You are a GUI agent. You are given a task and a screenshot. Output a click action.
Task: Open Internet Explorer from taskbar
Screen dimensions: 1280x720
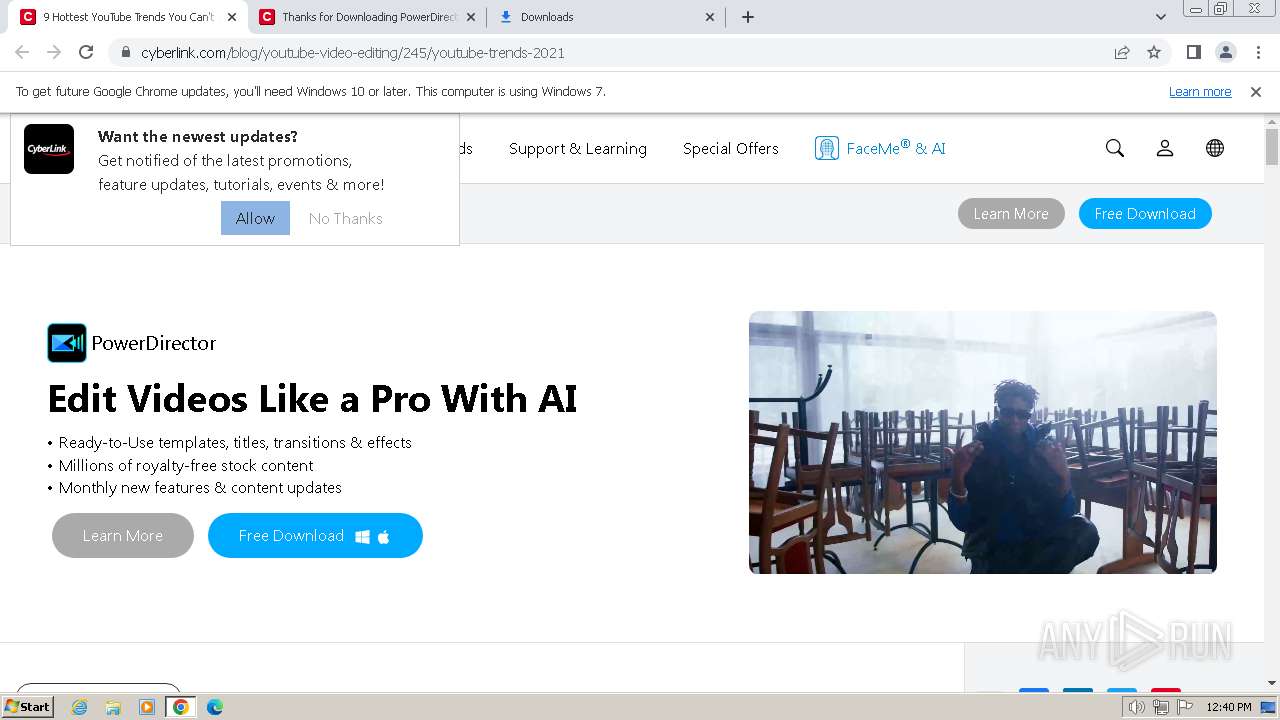point(80,707)
